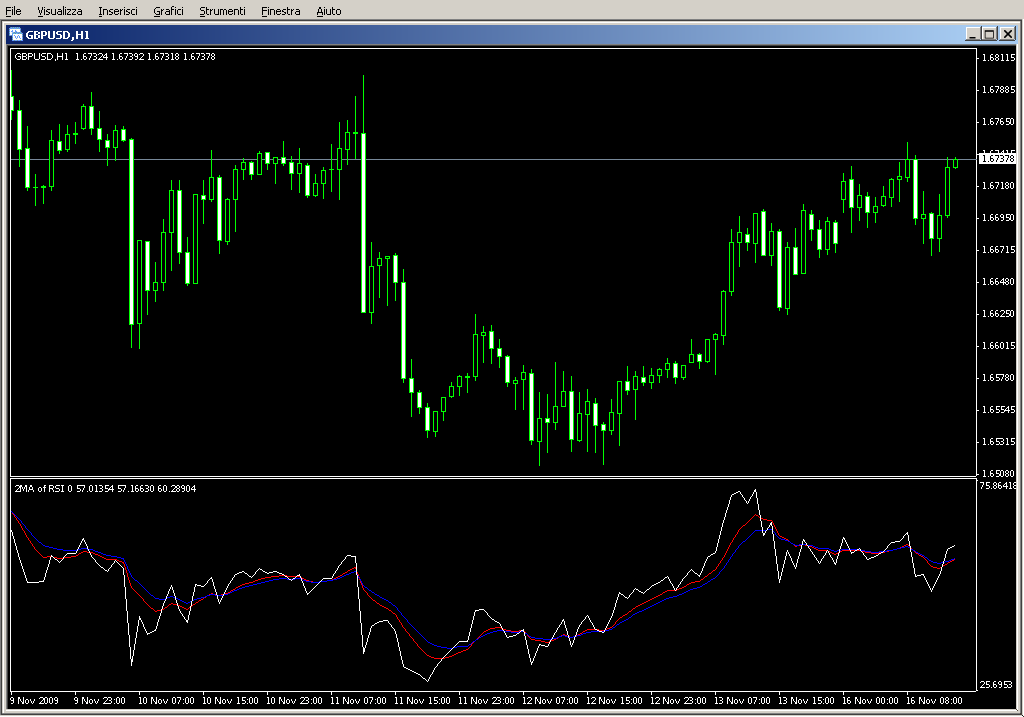
Task: Click price scale value 1.67180
Action: pos(999,185)
